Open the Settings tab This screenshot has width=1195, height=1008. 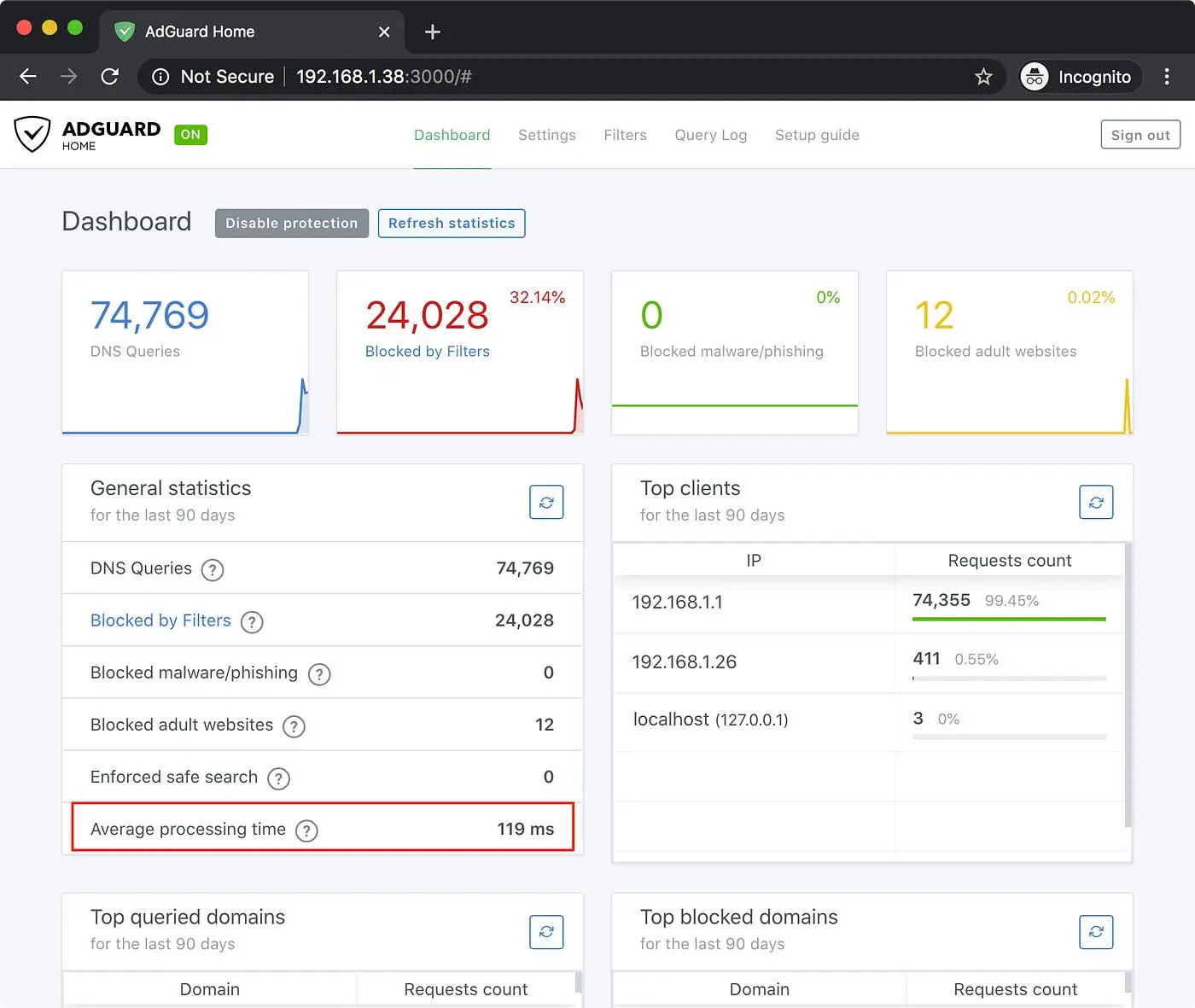click(x=547, y=135)
